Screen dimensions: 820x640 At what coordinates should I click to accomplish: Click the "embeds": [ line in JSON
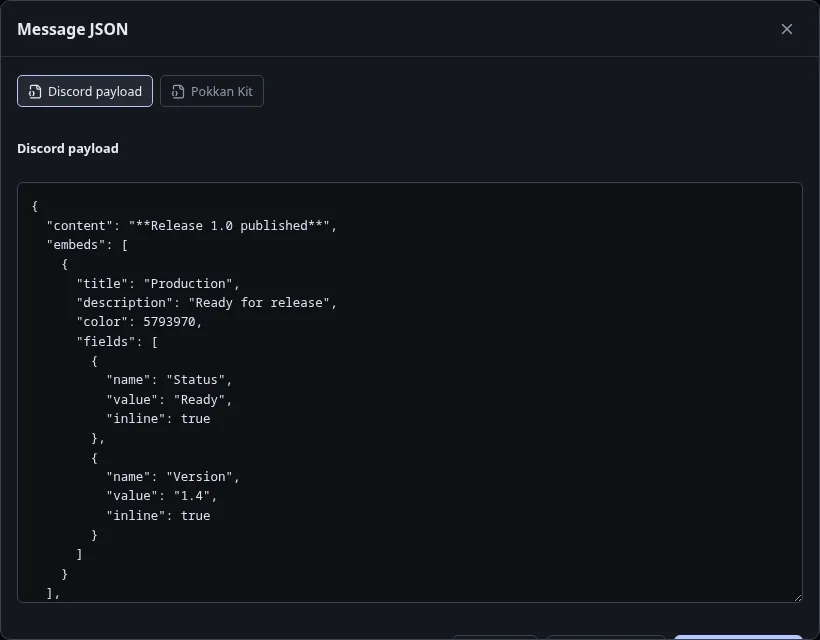[87, 245]
